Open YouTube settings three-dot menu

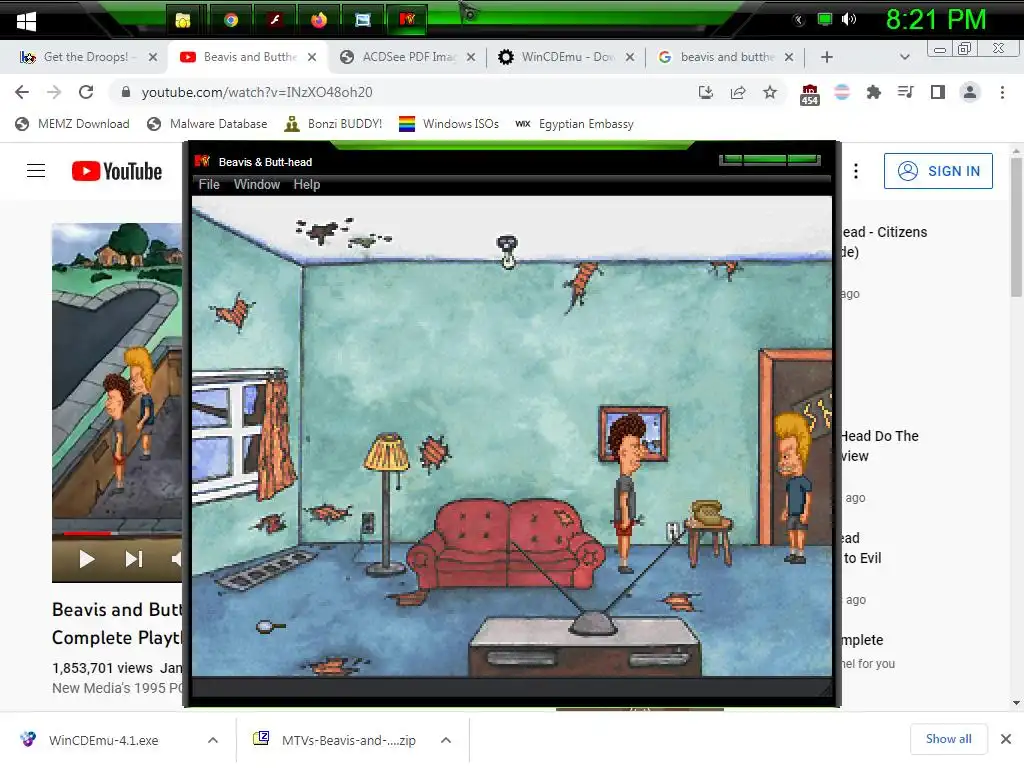tap(856, 171)
